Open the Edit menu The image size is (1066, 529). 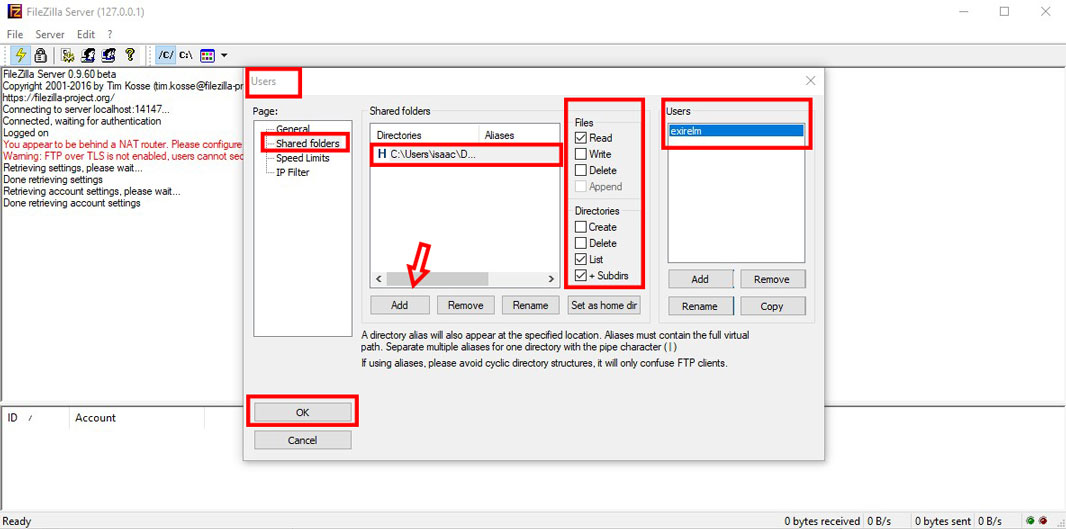pyautogui.click(x=86, y=34)
